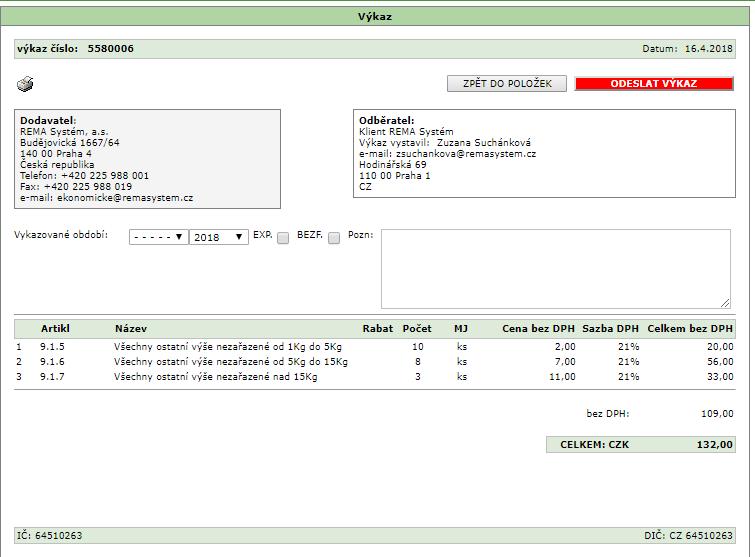The image size is (755, 557).
Task: Select the Počet column header
Action: (x=417, y=328)
